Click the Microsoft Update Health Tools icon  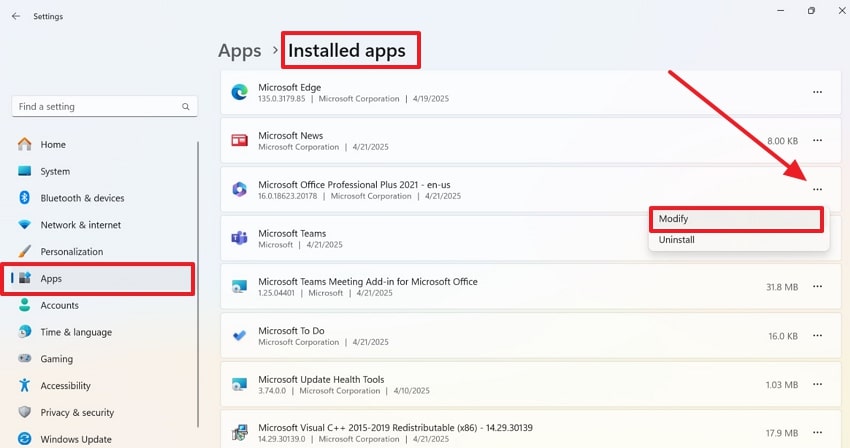[239, 384]
